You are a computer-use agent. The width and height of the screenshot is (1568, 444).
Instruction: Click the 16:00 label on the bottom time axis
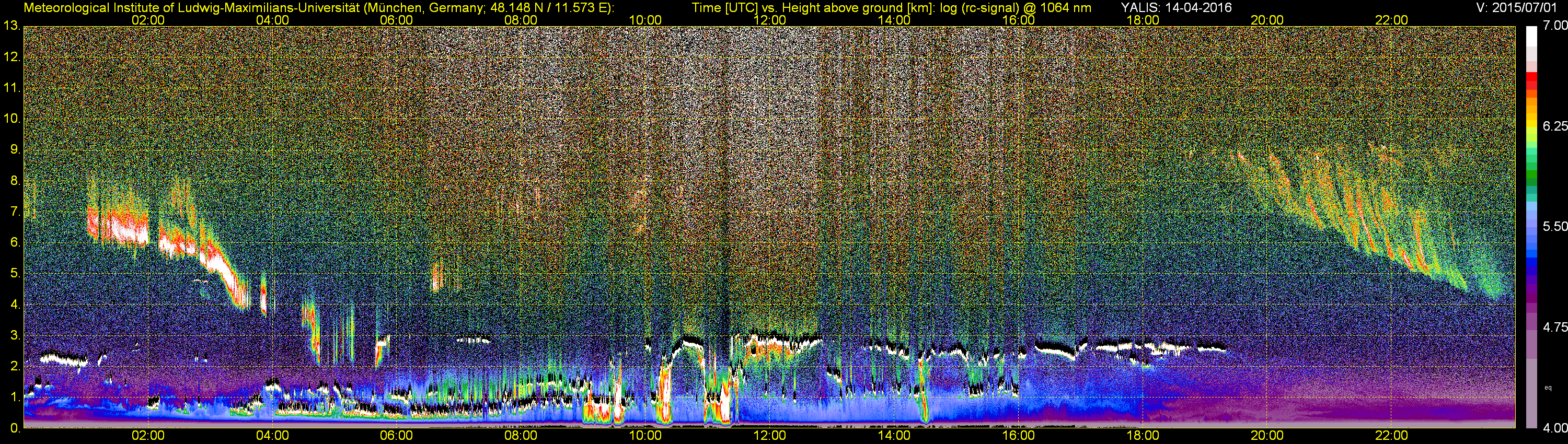click(x=1018, y=436)
